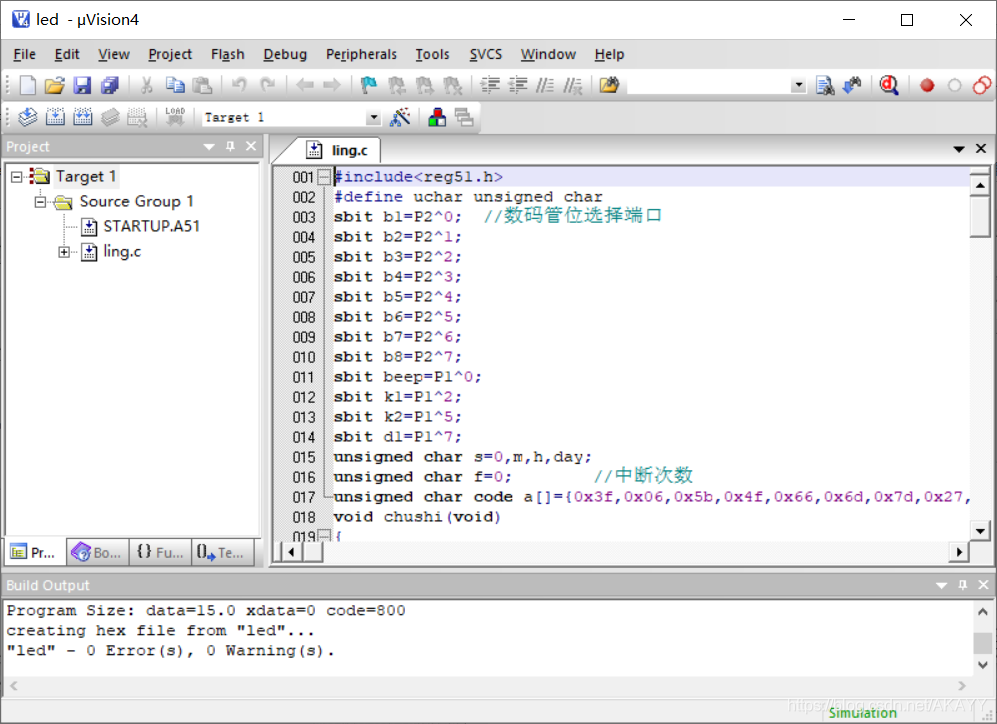Viewport: 997px width, 724px height.
Task: Toggle a bookmark with the flag icon
Action: 369,85
